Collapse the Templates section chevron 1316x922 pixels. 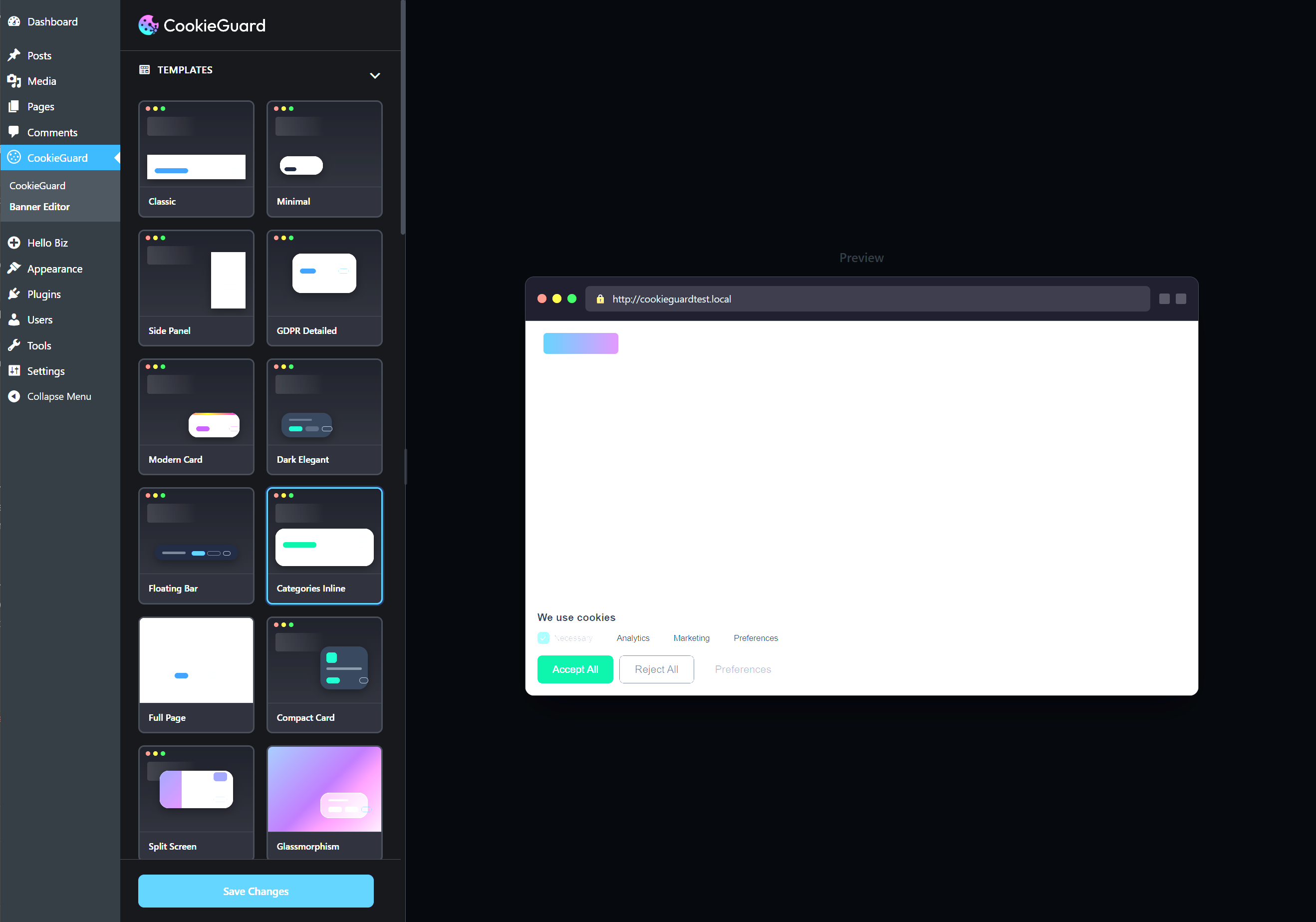[375, 75]
